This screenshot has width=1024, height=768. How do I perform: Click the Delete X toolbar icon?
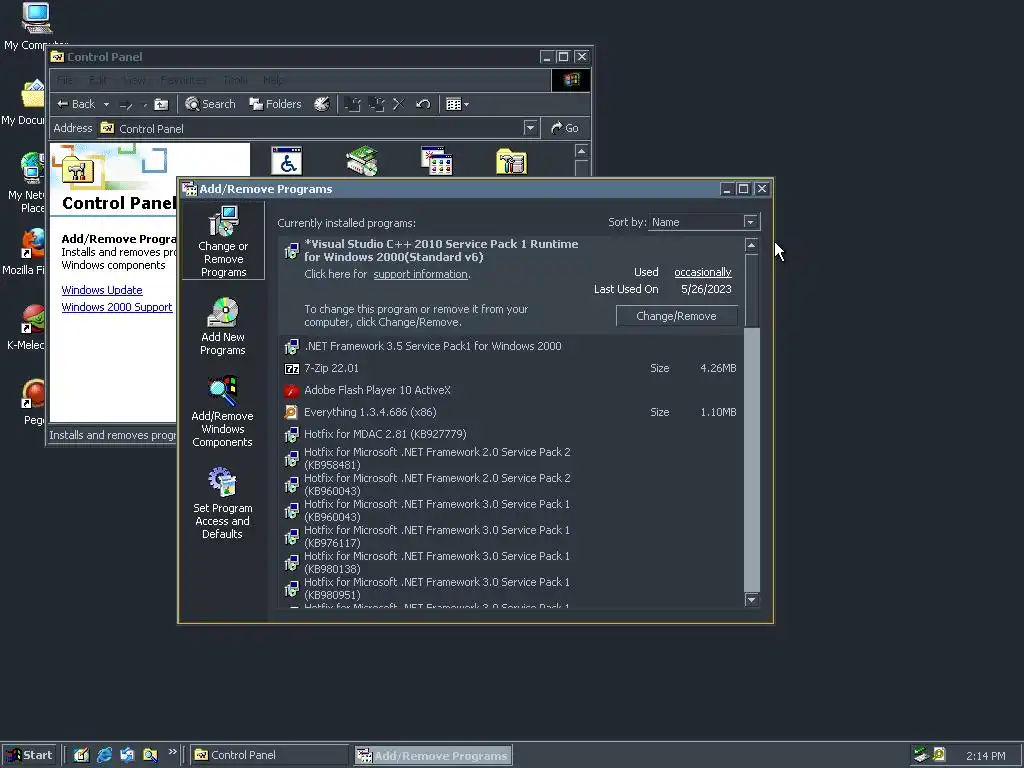(x=399, y=104)
